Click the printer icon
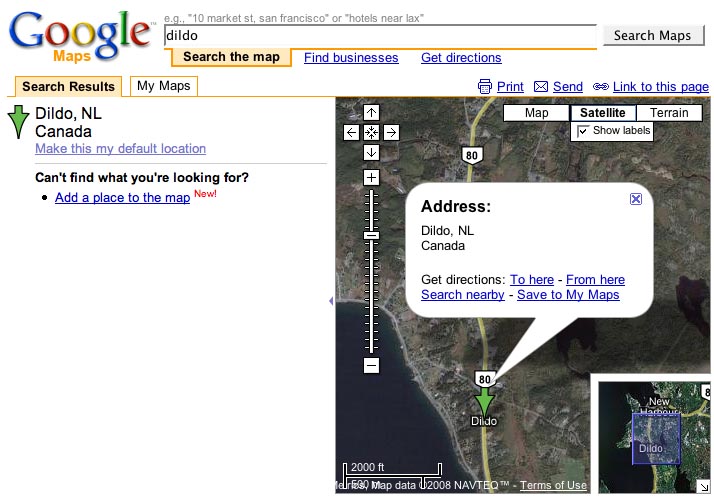Viewport: 714px width, 498px height. (484, 86)
